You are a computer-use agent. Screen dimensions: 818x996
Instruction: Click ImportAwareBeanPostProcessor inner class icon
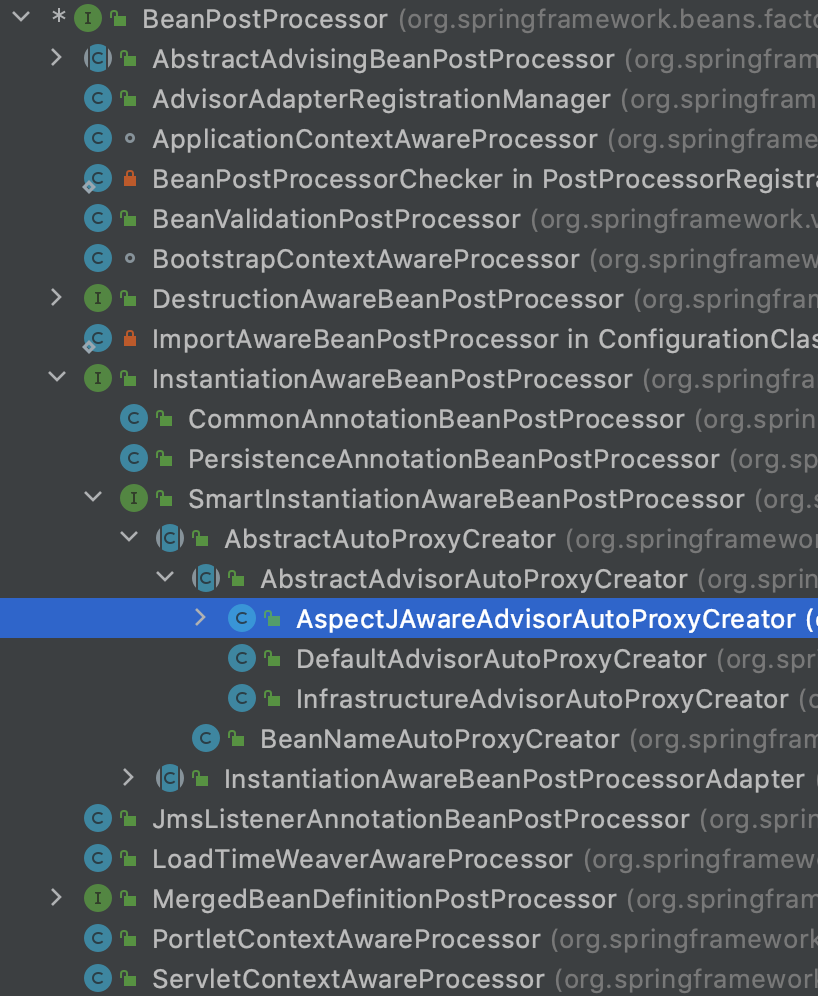click(98, 339)
